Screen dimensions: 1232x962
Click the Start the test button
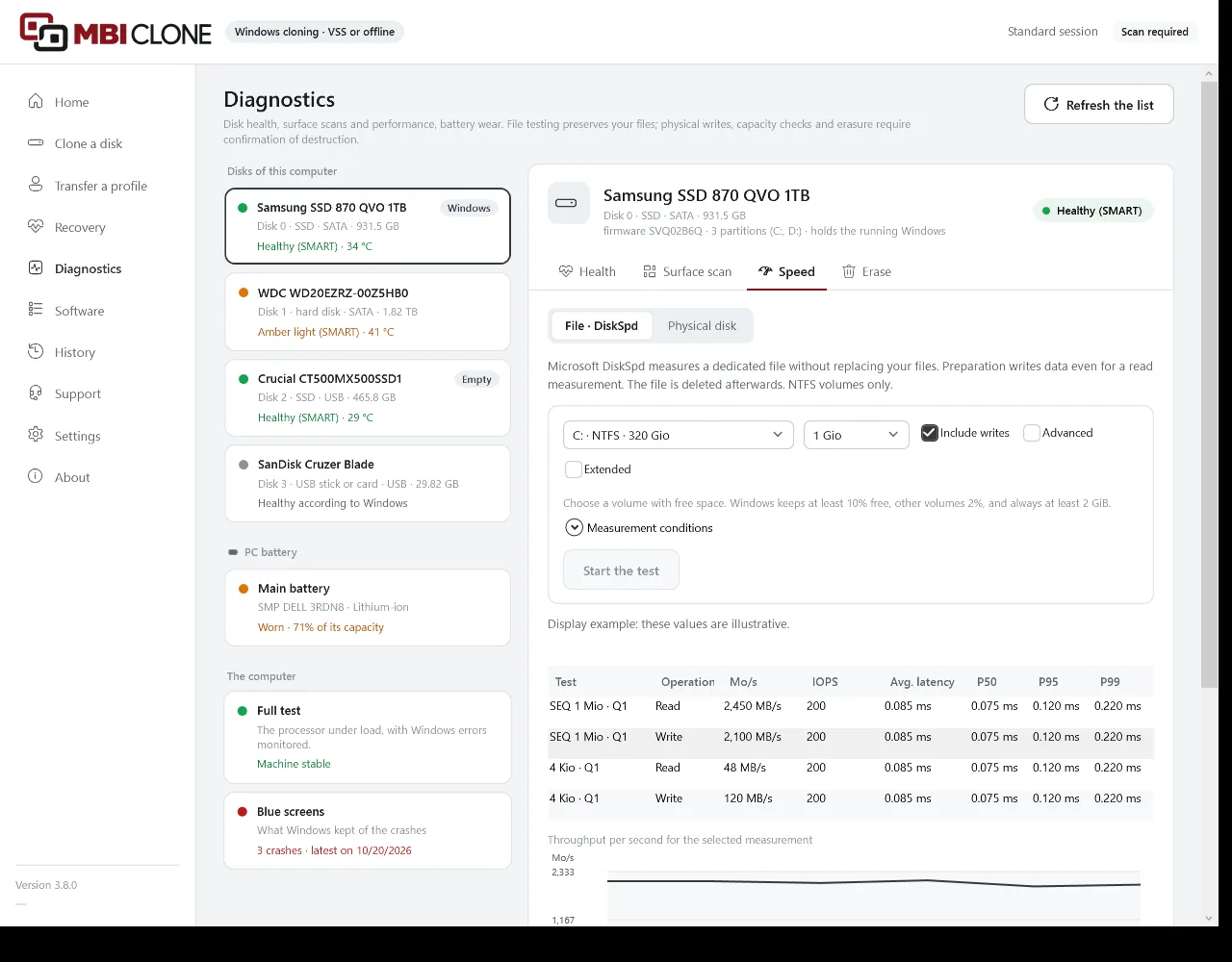[621, 570]
